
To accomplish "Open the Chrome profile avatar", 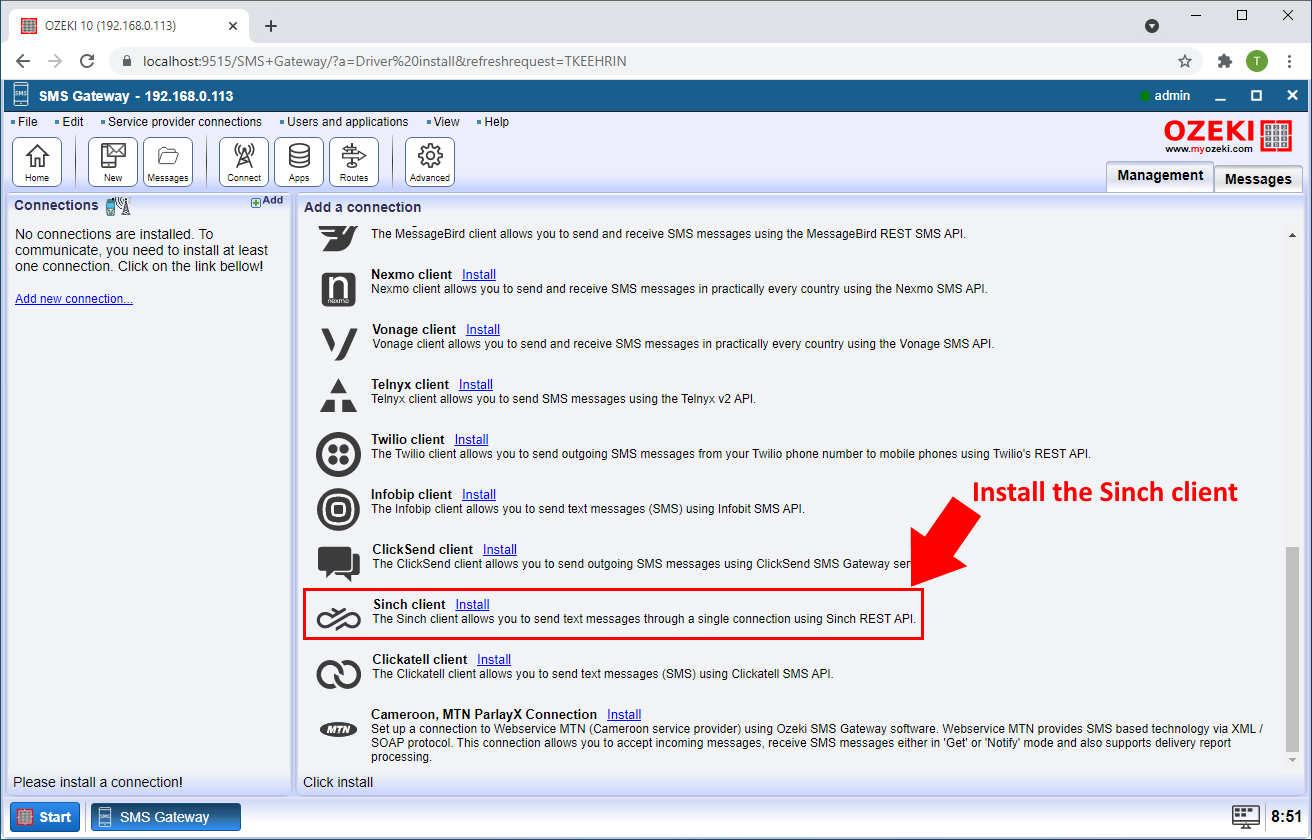I will point(1257,61).
